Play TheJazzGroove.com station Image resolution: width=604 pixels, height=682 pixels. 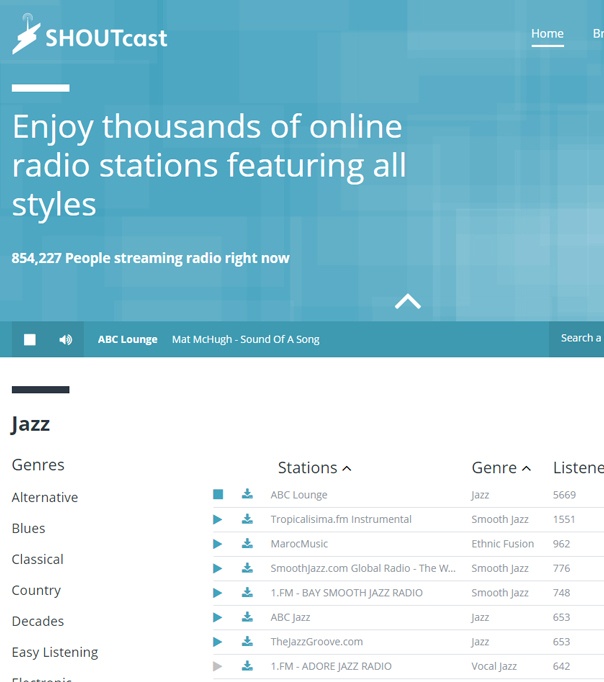217,642
